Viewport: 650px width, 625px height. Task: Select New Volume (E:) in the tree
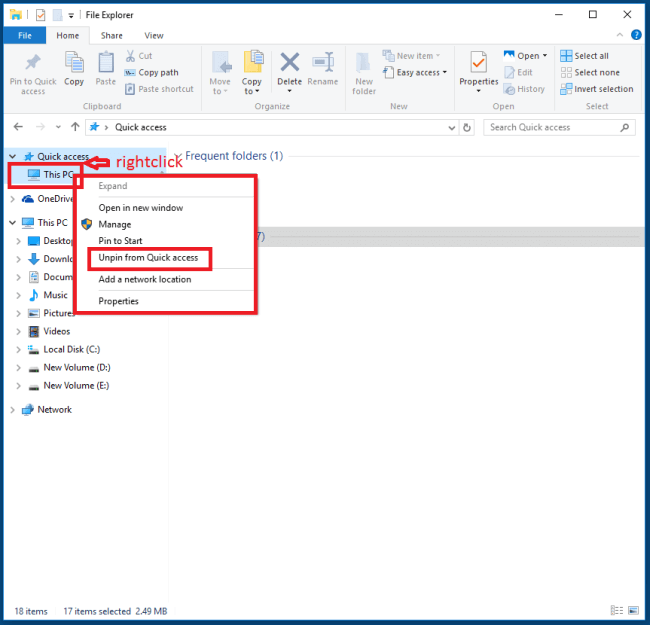point(76,386)
